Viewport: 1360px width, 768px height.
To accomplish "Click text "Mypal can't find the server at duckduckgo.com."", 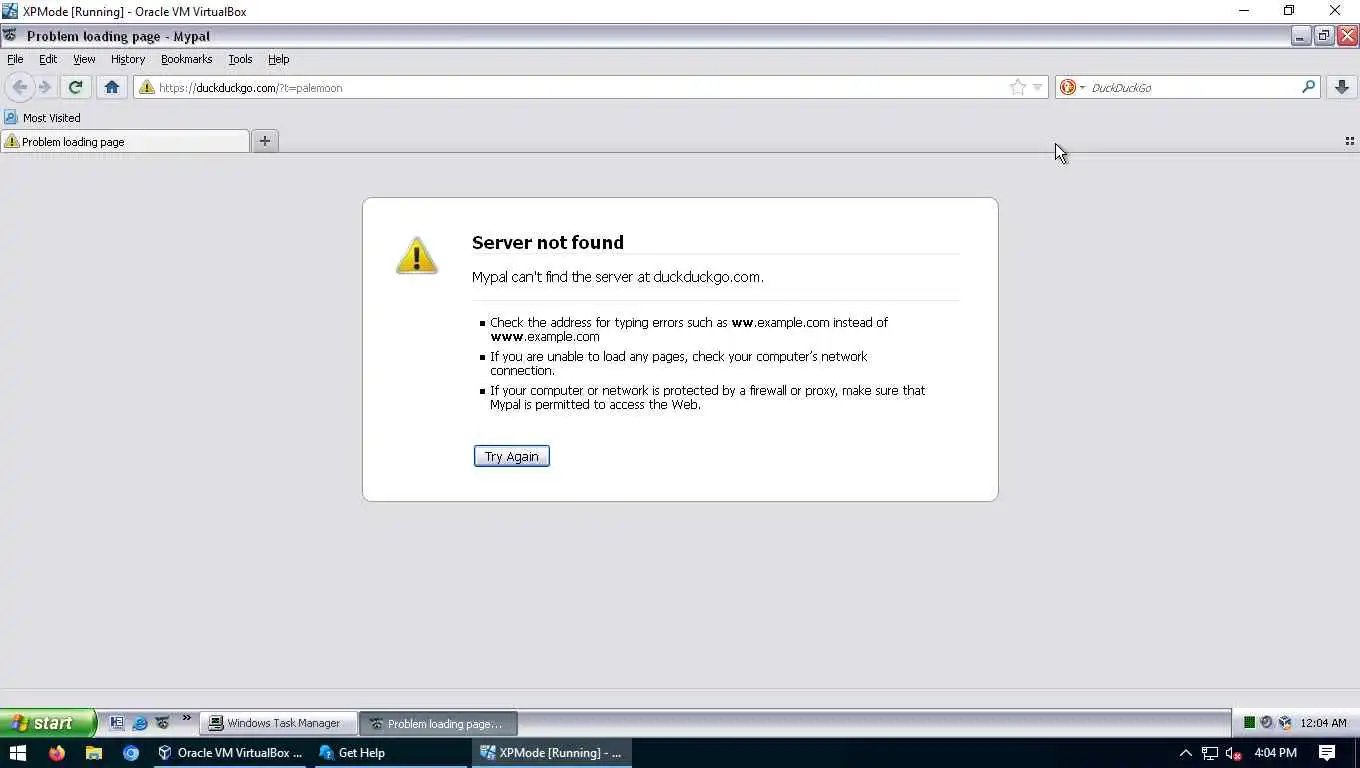I will pyautogui.click(x=617, y=277).
